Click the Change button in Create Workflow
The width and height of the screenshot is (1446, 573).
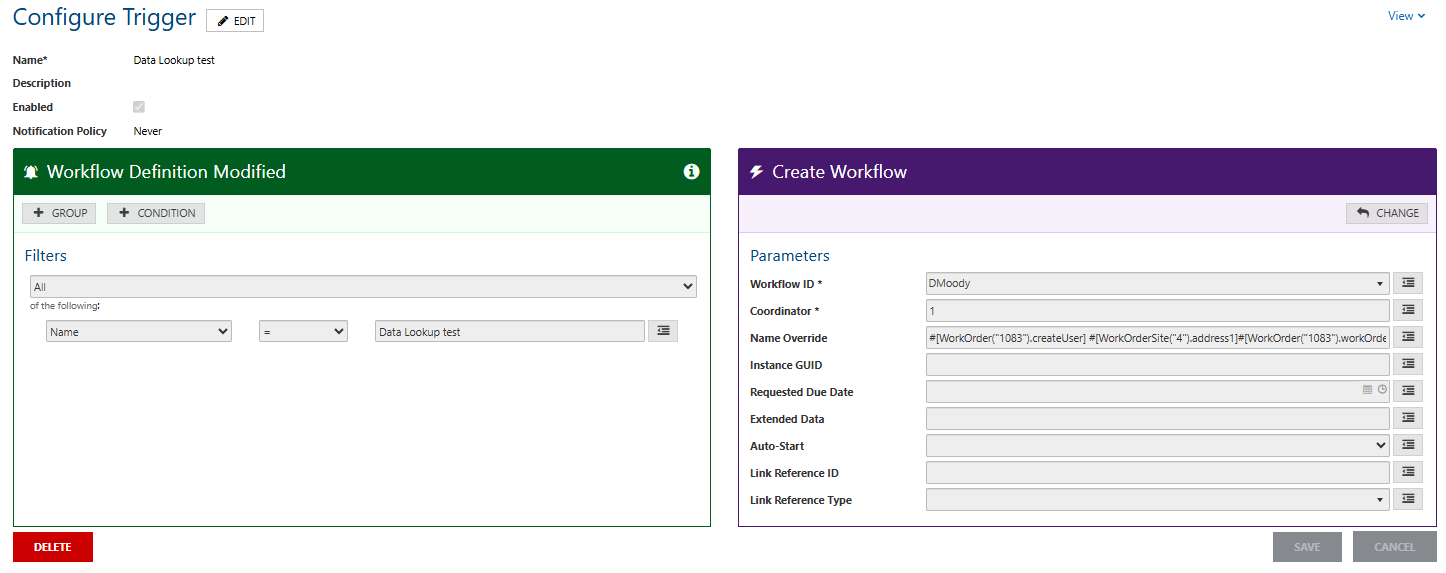(1387, 213)
